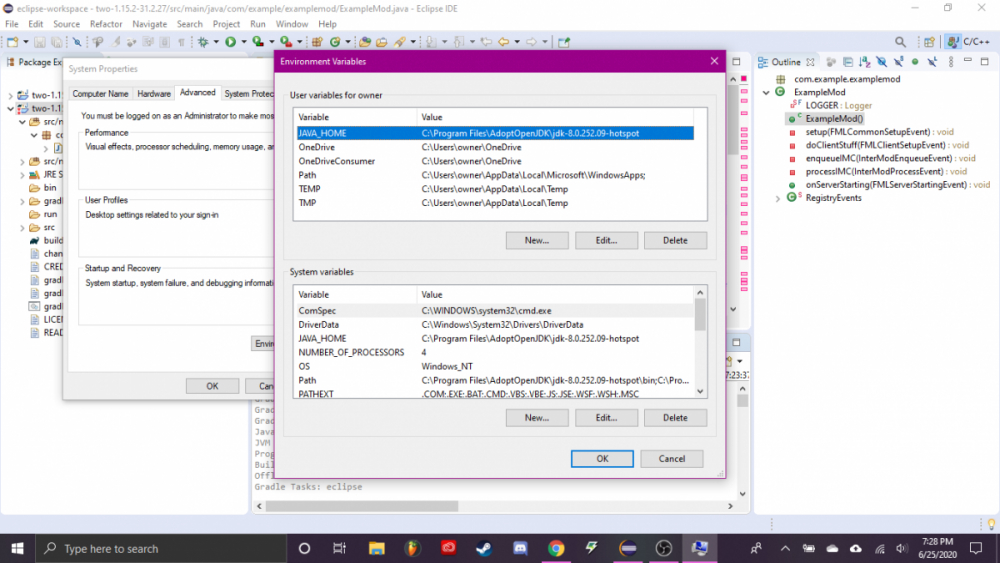
Task: Click System variables list scrollbar down arrow
Action: [700, 391]
